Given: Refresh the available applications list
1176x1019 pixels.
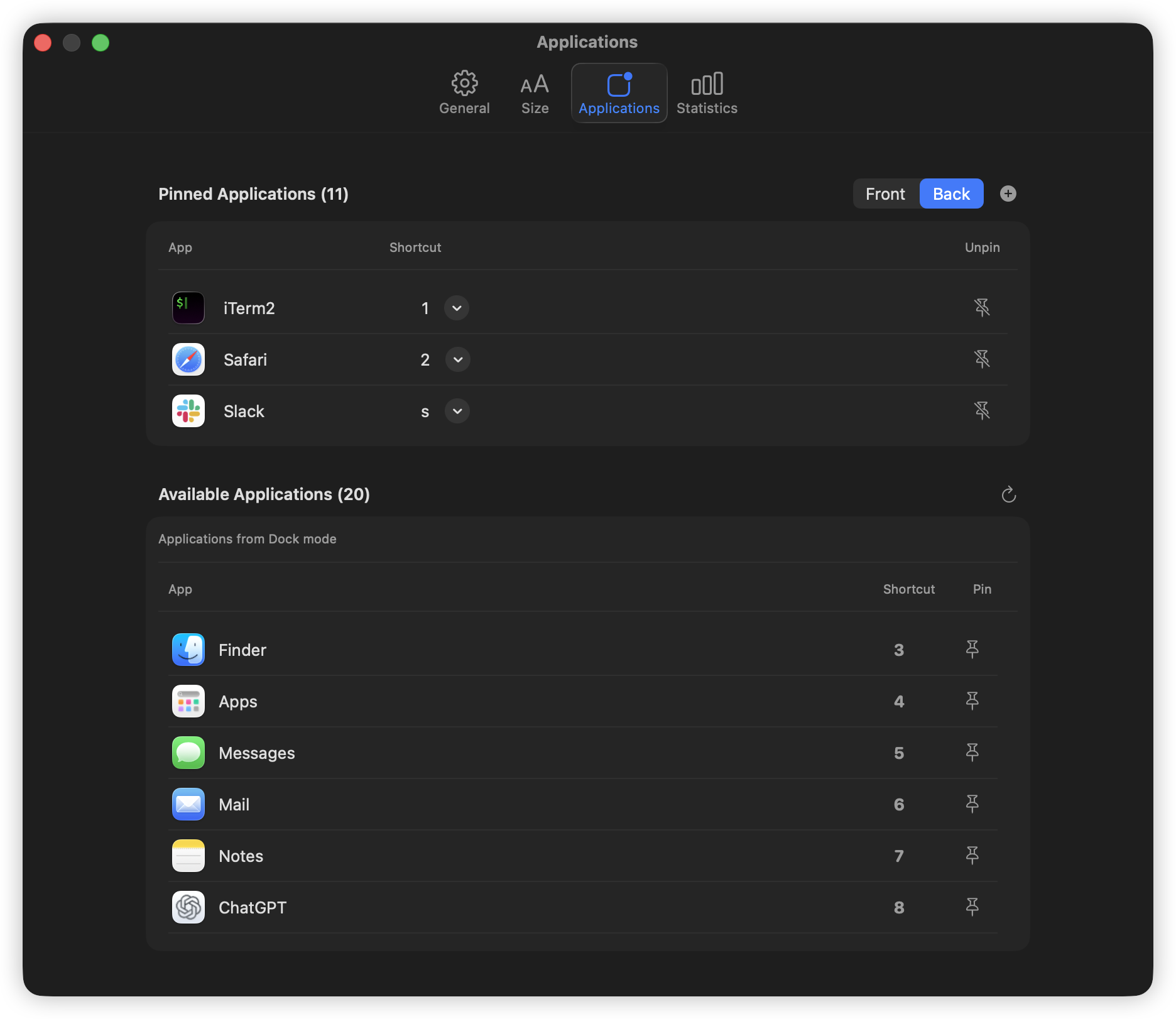Looking at the screenshot, I should (1008, 494).
